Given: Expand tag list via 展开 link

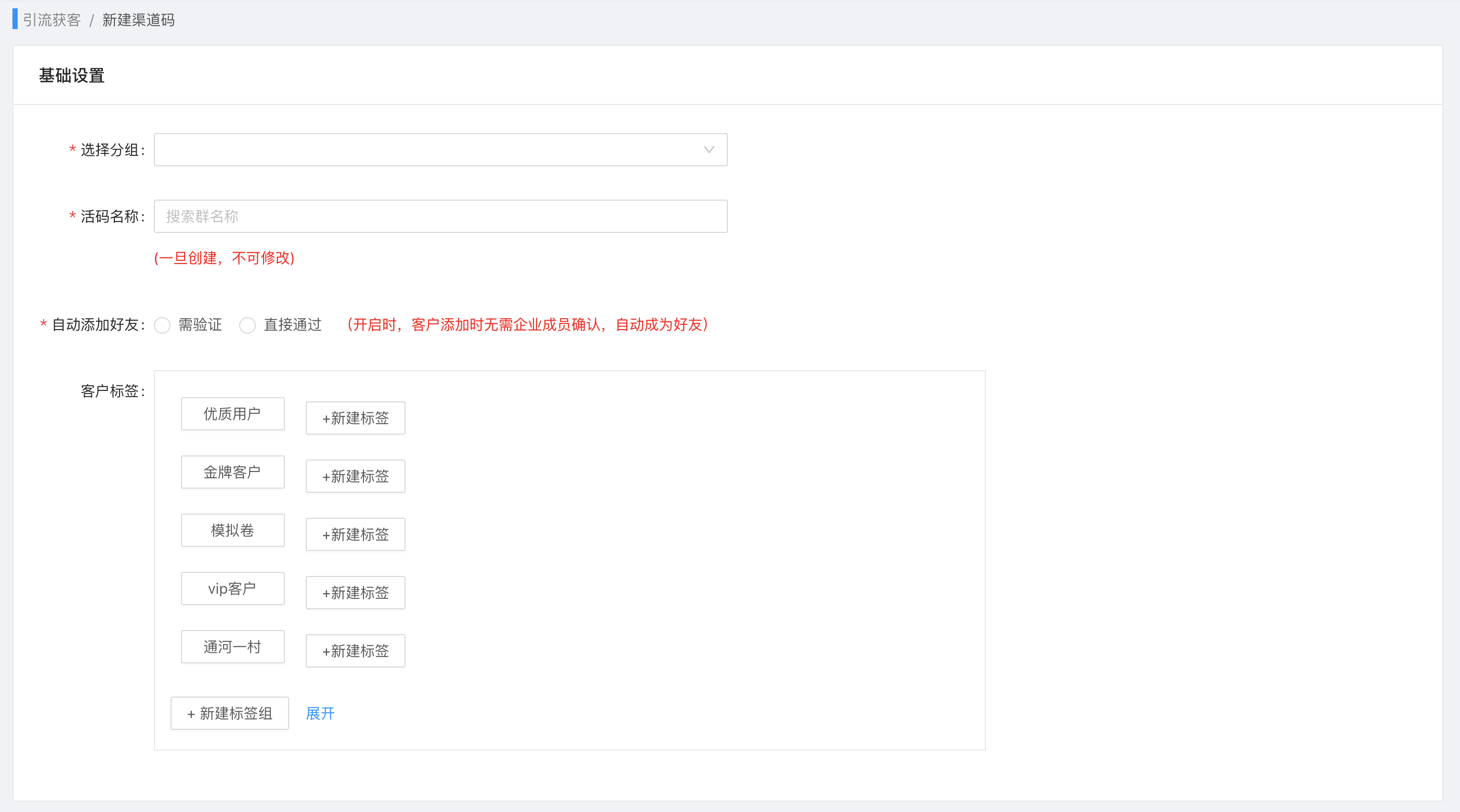Looking at the screenshot, I should [x=320, y=713].
